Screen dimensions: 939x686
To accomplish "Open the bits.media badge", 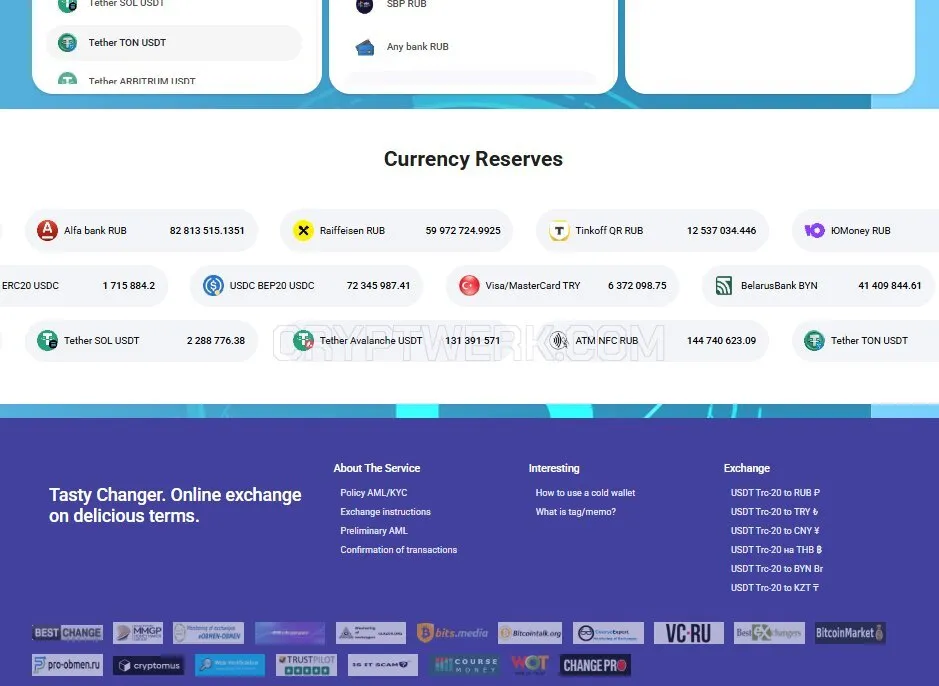I will 453,633.
